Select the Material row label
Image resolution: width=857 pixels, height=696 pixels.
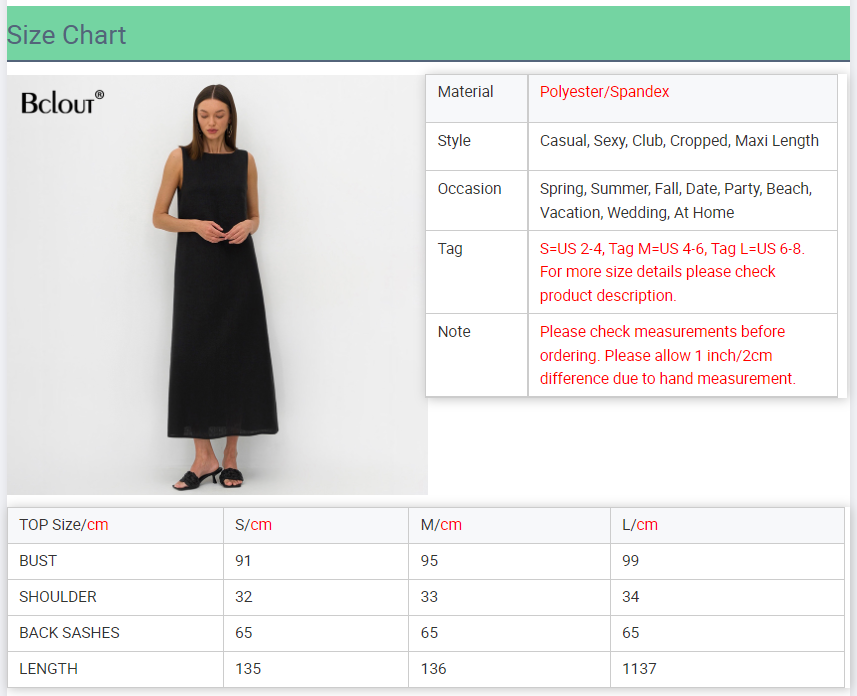coord(465,92)
